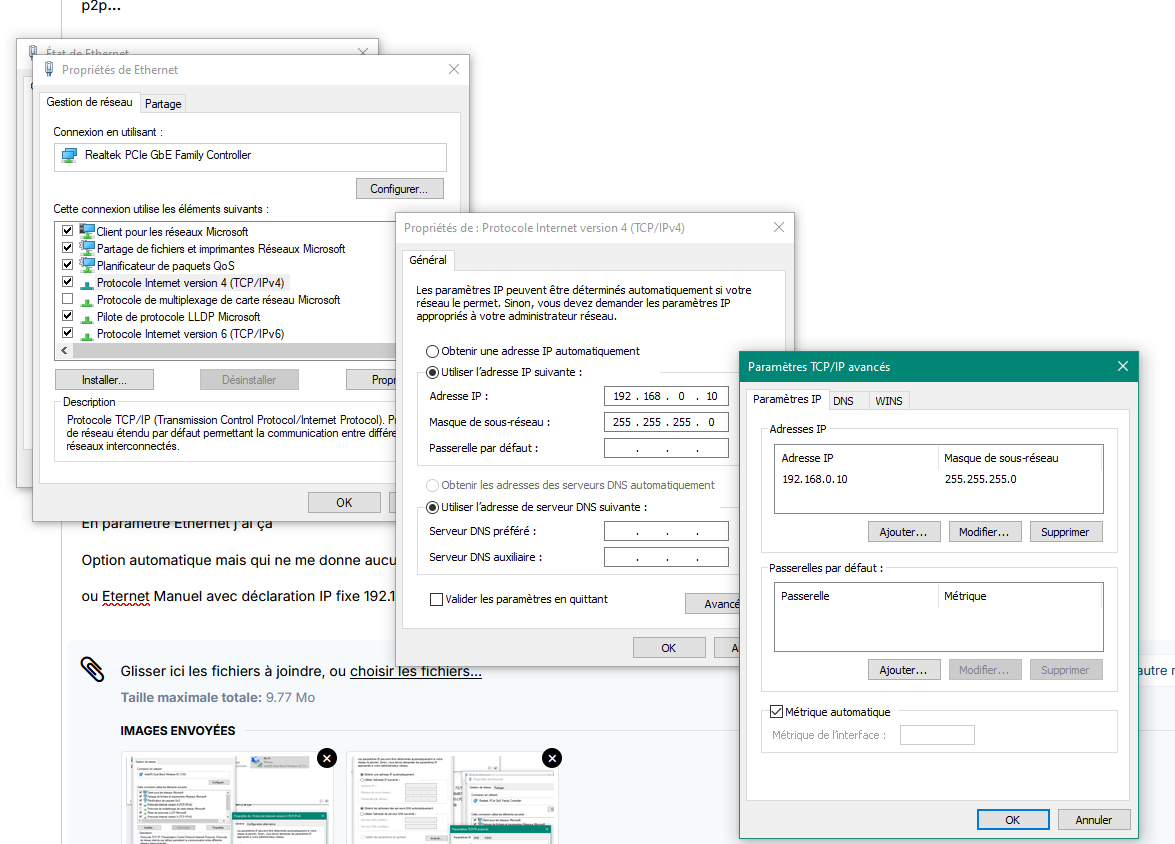Select the Protocole Internet version 6 icon

87,334
